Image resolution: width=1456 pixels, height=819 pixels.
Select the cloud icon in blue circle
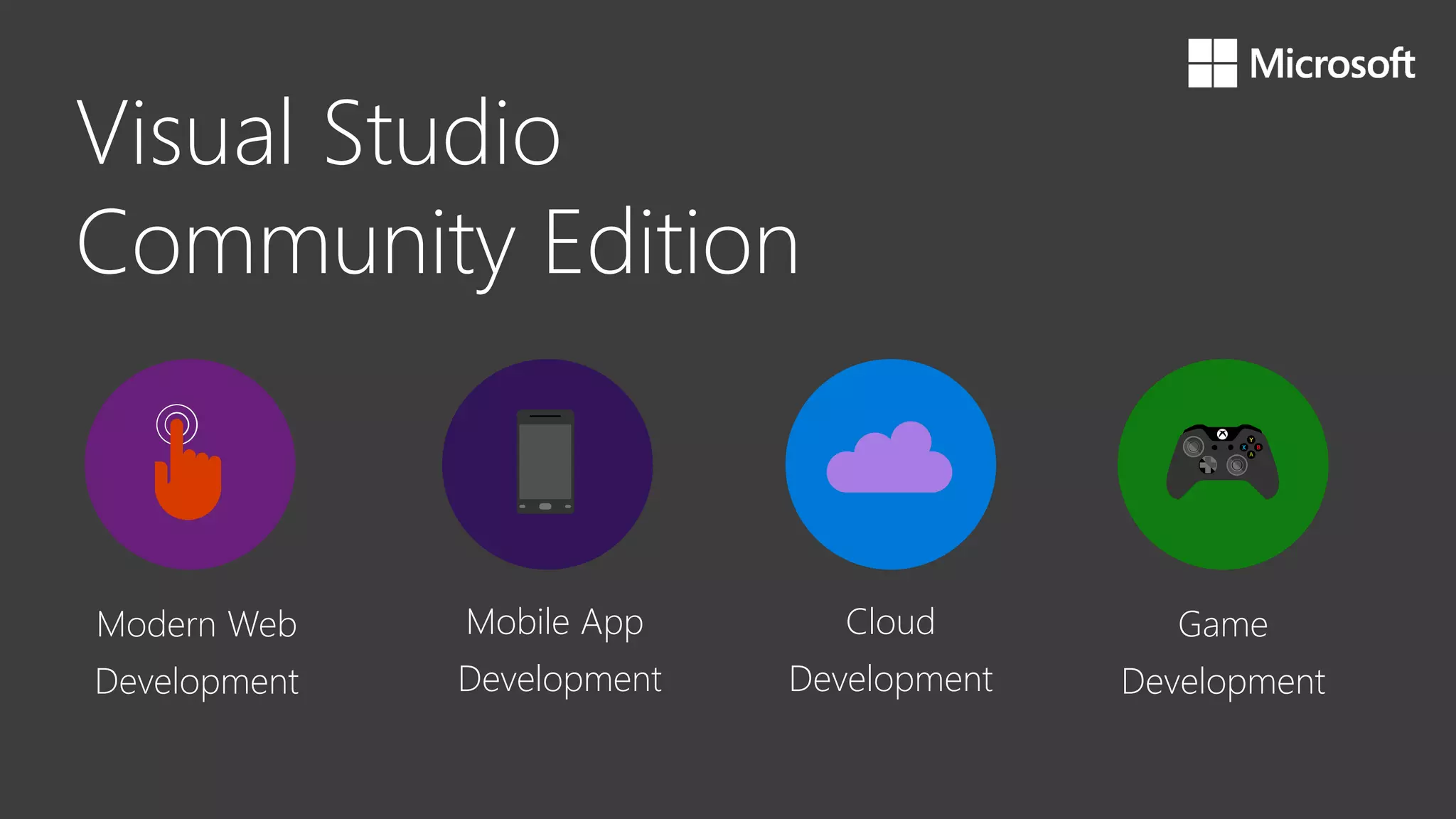[889, 457]
